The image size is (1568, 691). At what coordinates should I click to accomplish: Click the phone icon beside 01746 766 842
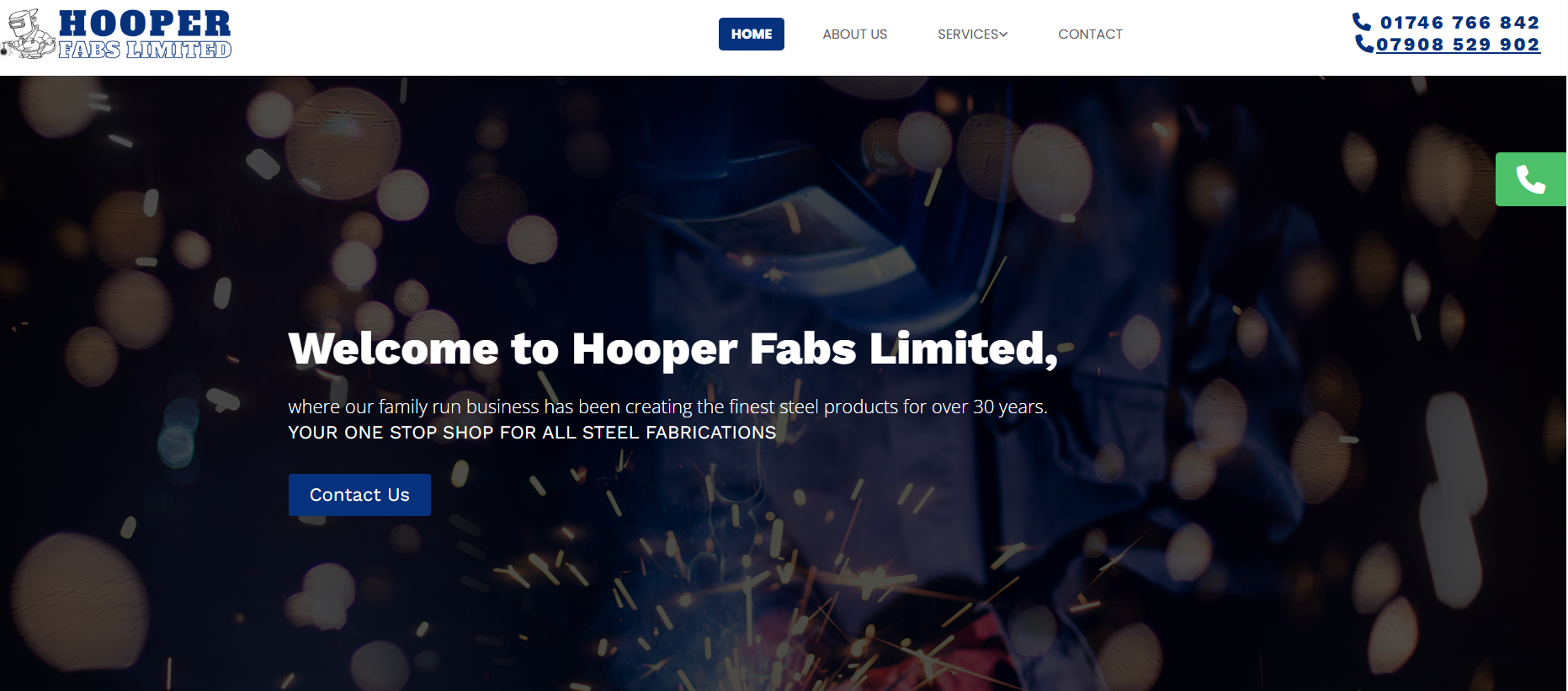[1362, 22]
